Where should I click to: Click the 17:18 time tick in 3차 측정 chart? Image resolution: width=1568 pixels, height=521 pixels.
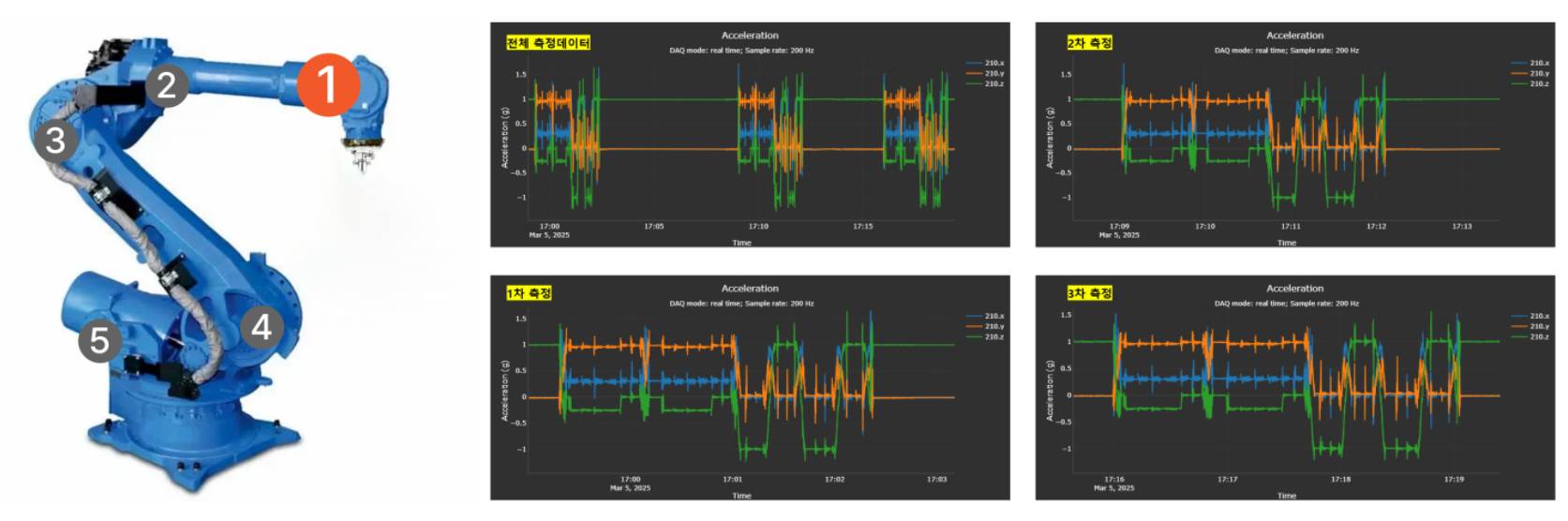(1340, 479)
